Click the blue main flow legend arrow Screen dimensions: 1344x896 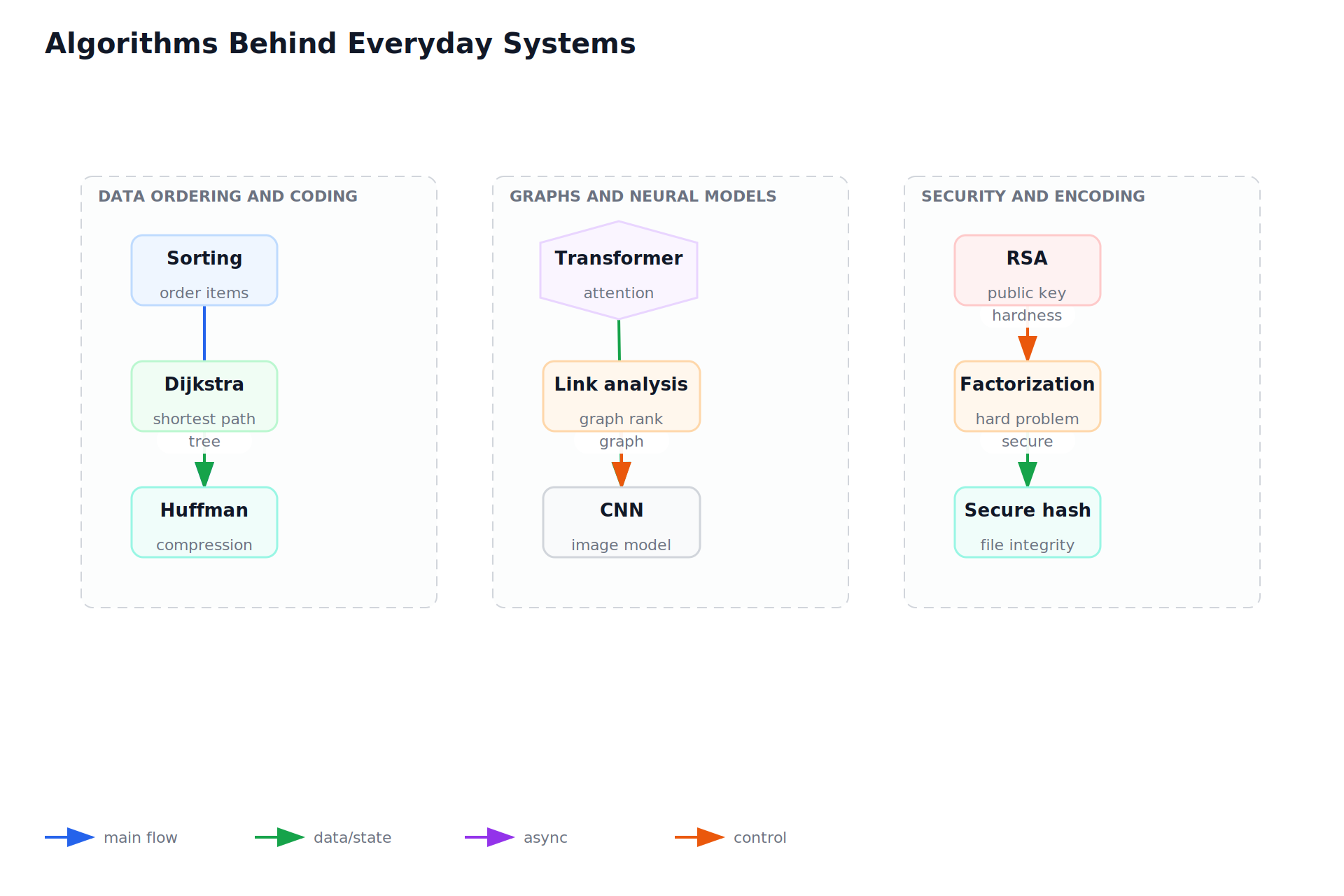coord(70,837)
